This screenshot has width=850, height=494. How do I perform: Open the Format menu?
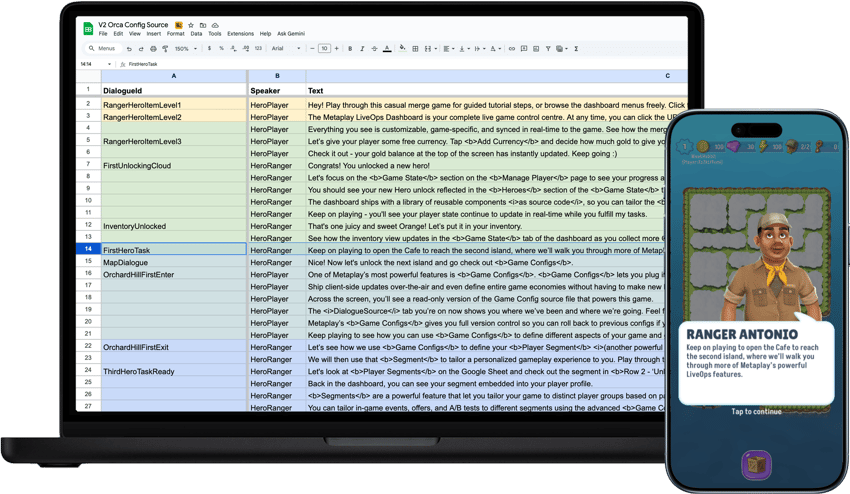[x=174, y=34]
